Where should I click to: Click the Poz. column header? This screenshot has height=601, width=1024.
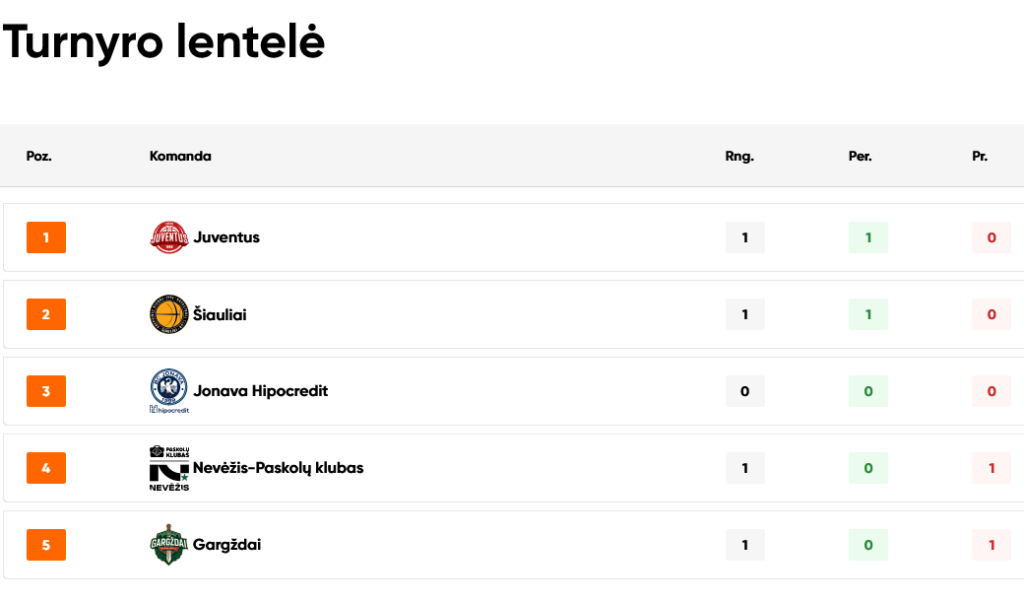point(39,156)
